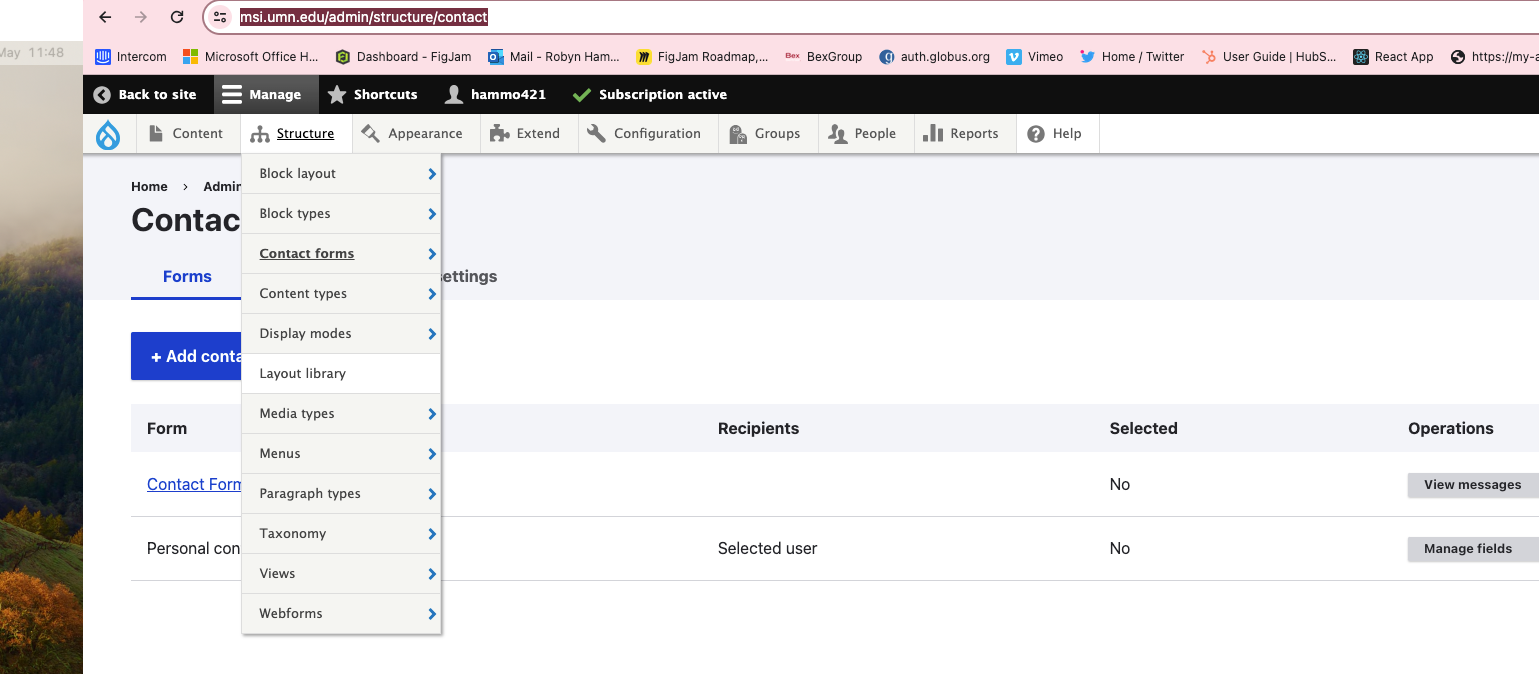Click the Drupal drop logo icon
This screenshot has height=674, width=1539.
[107, 134]
